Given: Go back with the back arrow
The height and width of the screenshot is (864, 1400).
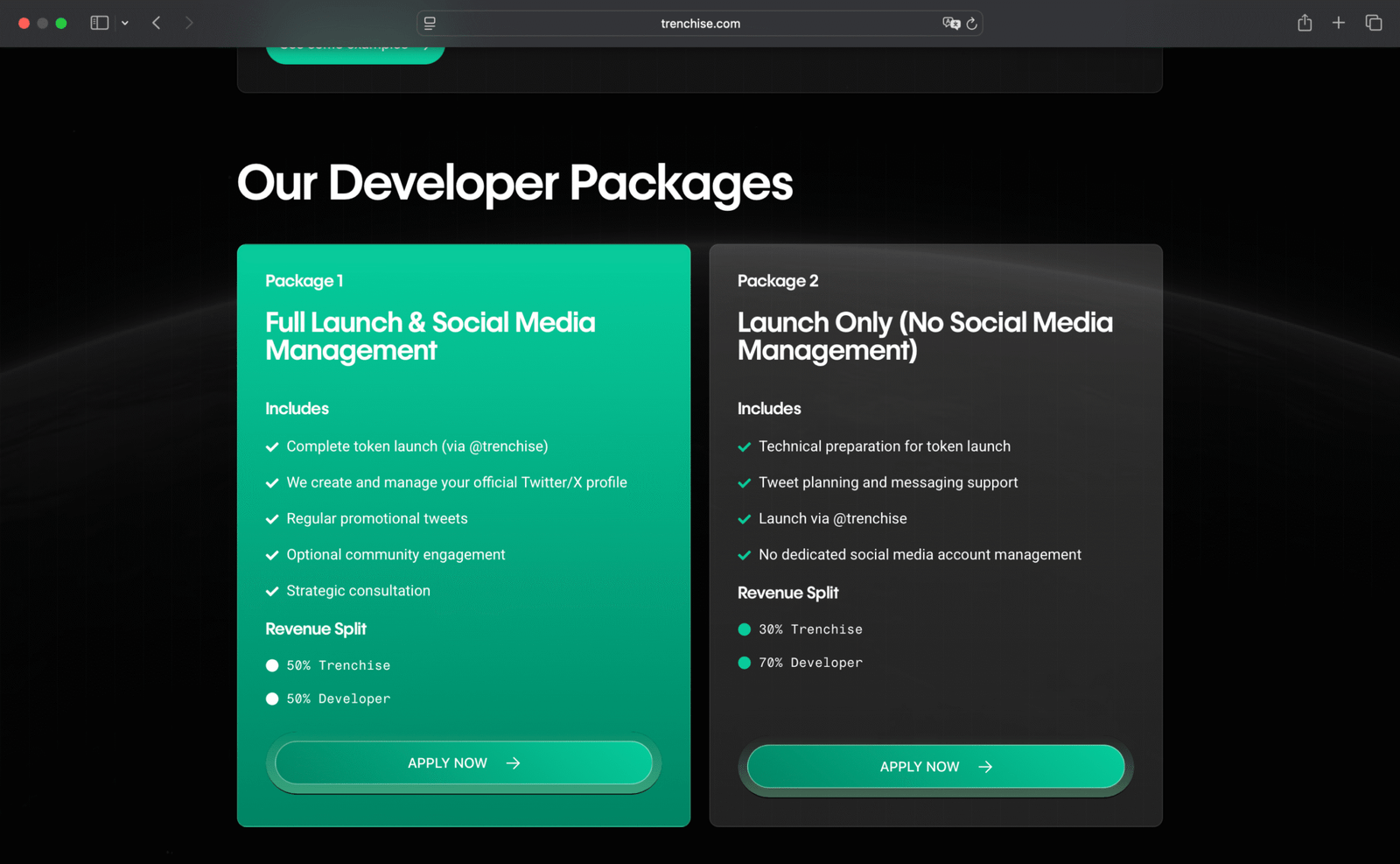Looking at the screenshot, I should point(157,23).
